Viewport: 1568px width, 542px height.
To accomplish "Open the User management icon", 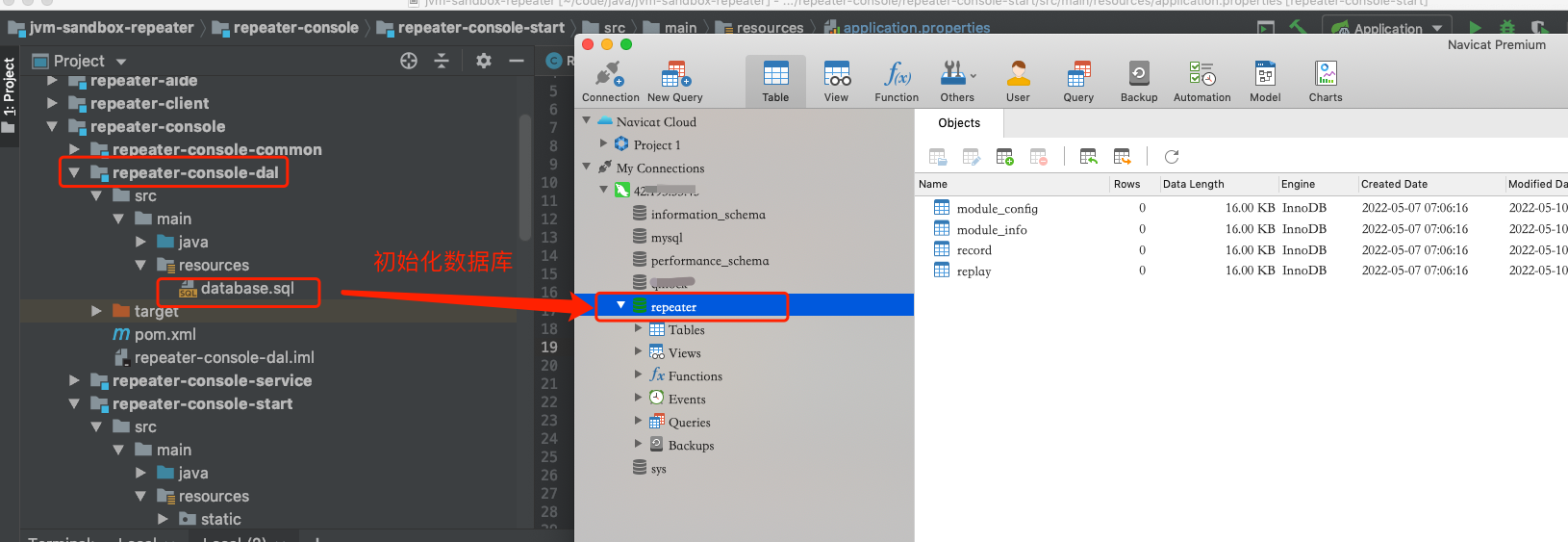I will [1018, 82].
